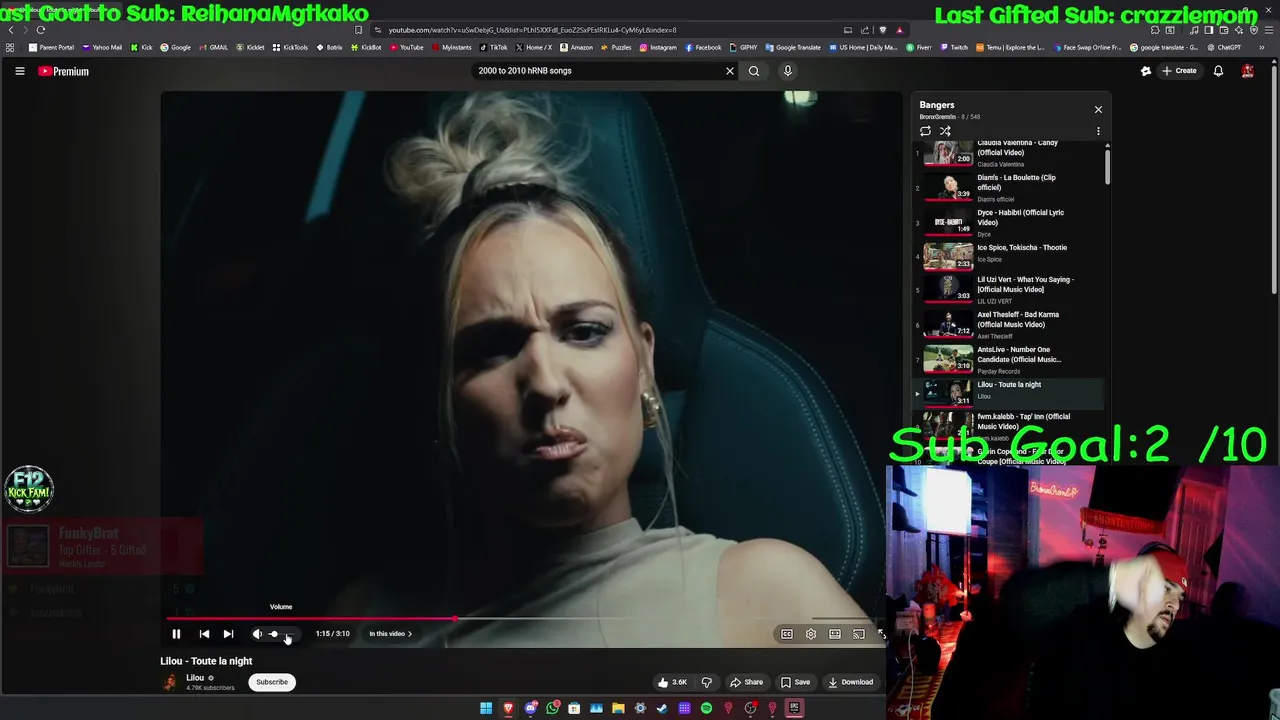Open 'Bangers' playlist title link

click(x=937, y=105)
